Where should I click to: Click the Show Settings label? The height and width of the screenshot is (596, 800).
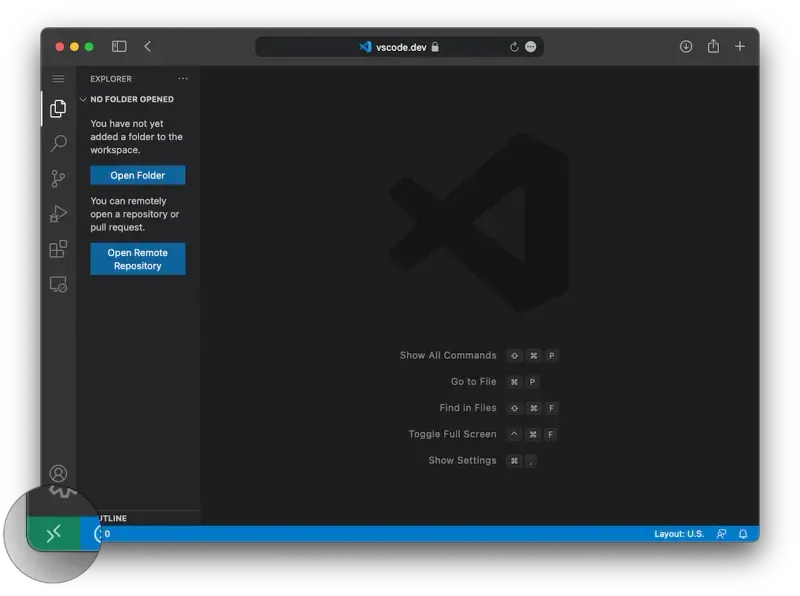pyautogui.click(x=462, y=460)
